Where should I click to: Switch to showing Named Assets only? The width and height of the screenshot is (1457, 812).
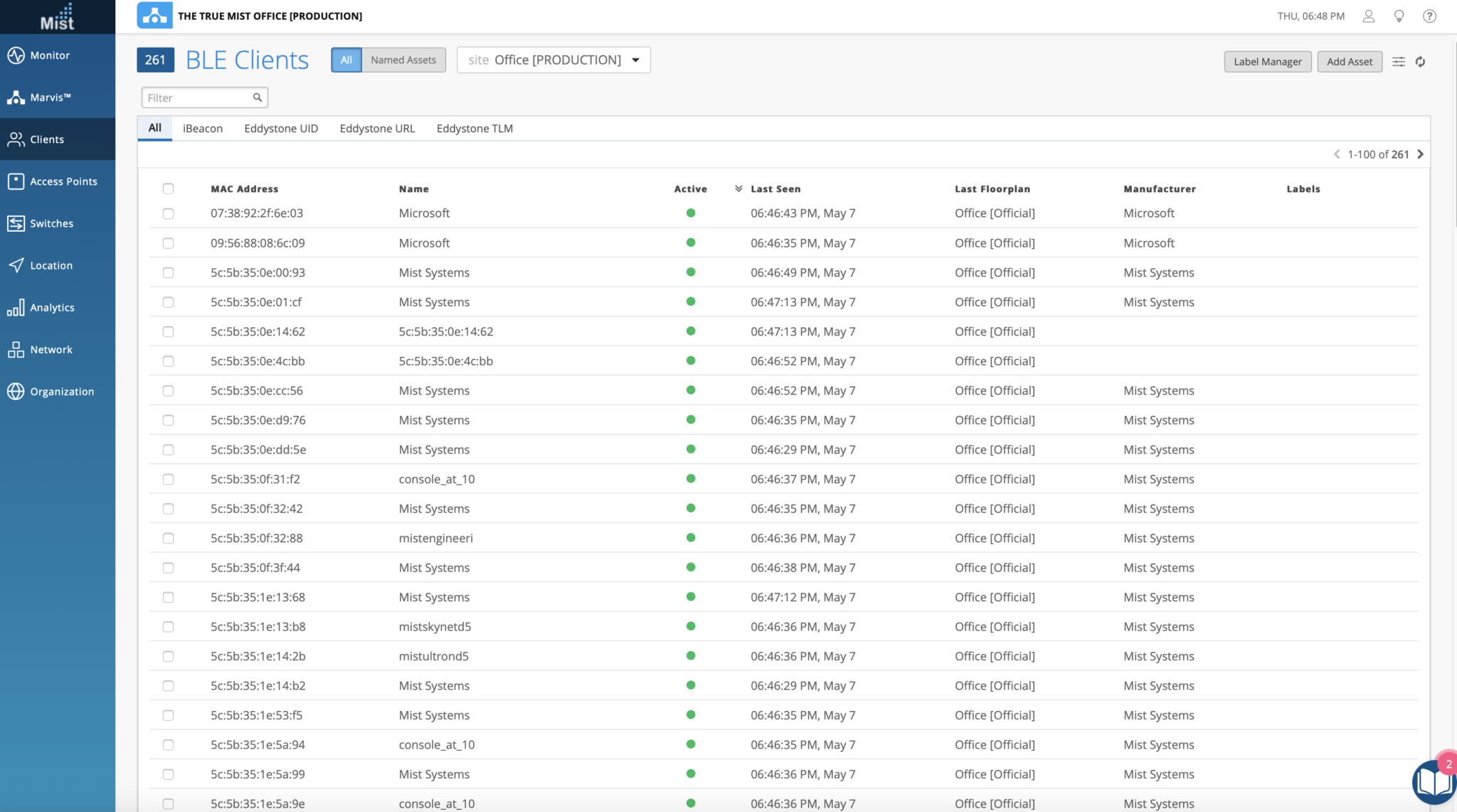pyautogui.click(x=403, y=60)
